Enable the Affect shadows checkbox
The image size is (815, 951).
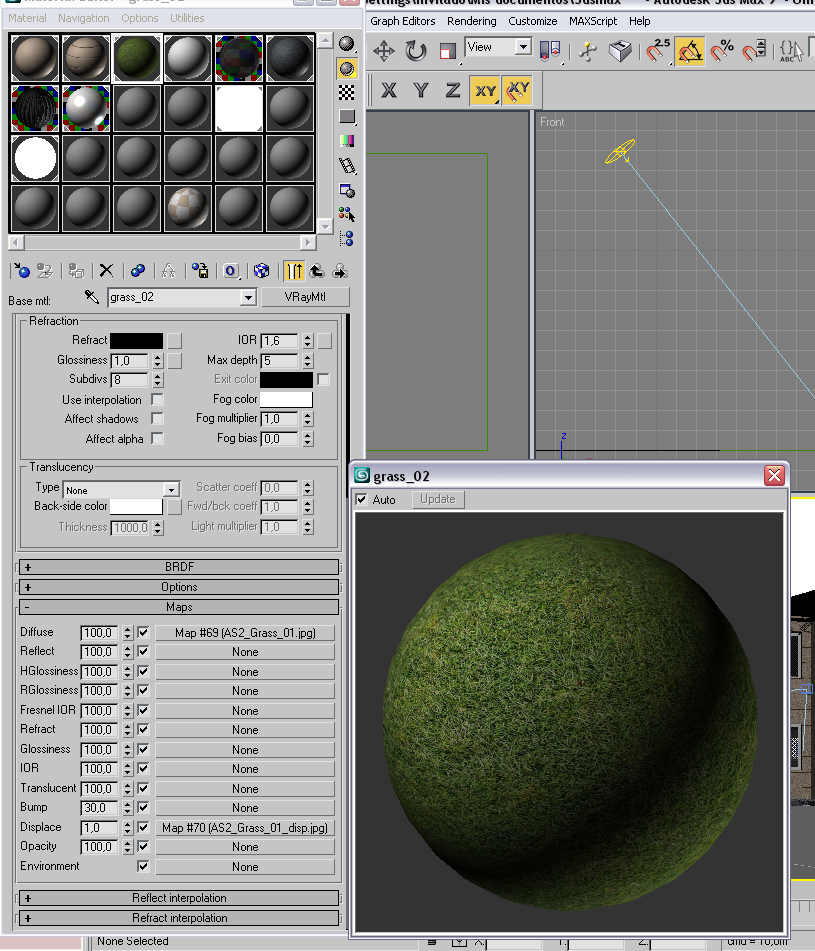(x=157, y=418)
